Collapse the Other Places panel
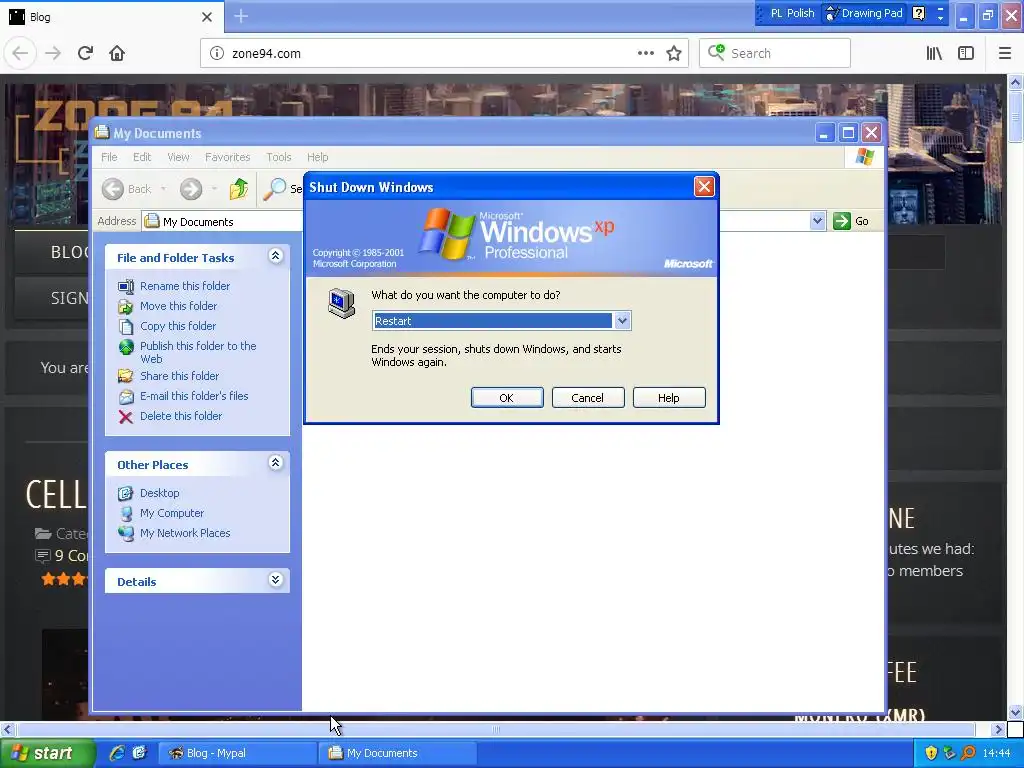This screenshot has height=768, width=1024. tap(276, 463)
